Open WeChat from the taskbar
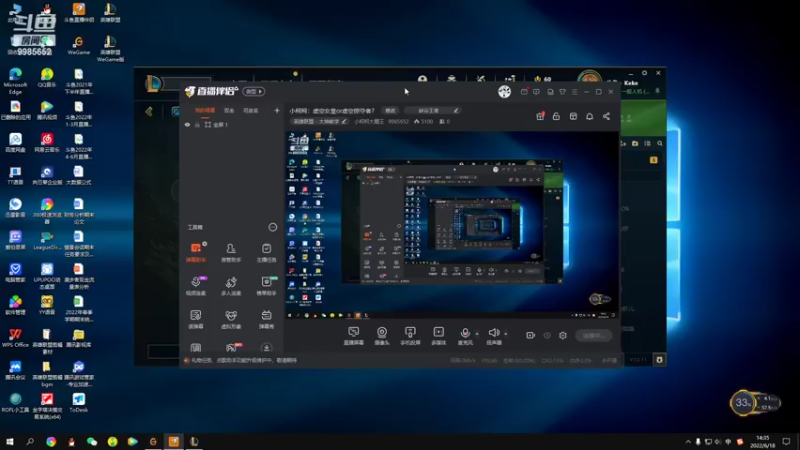800x450 pixels. tap(92, 441)
